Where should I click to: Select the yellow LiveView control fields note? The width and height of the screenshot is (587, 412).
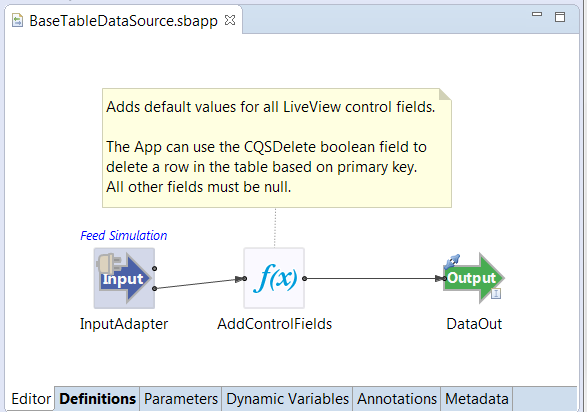pos(277,148)
